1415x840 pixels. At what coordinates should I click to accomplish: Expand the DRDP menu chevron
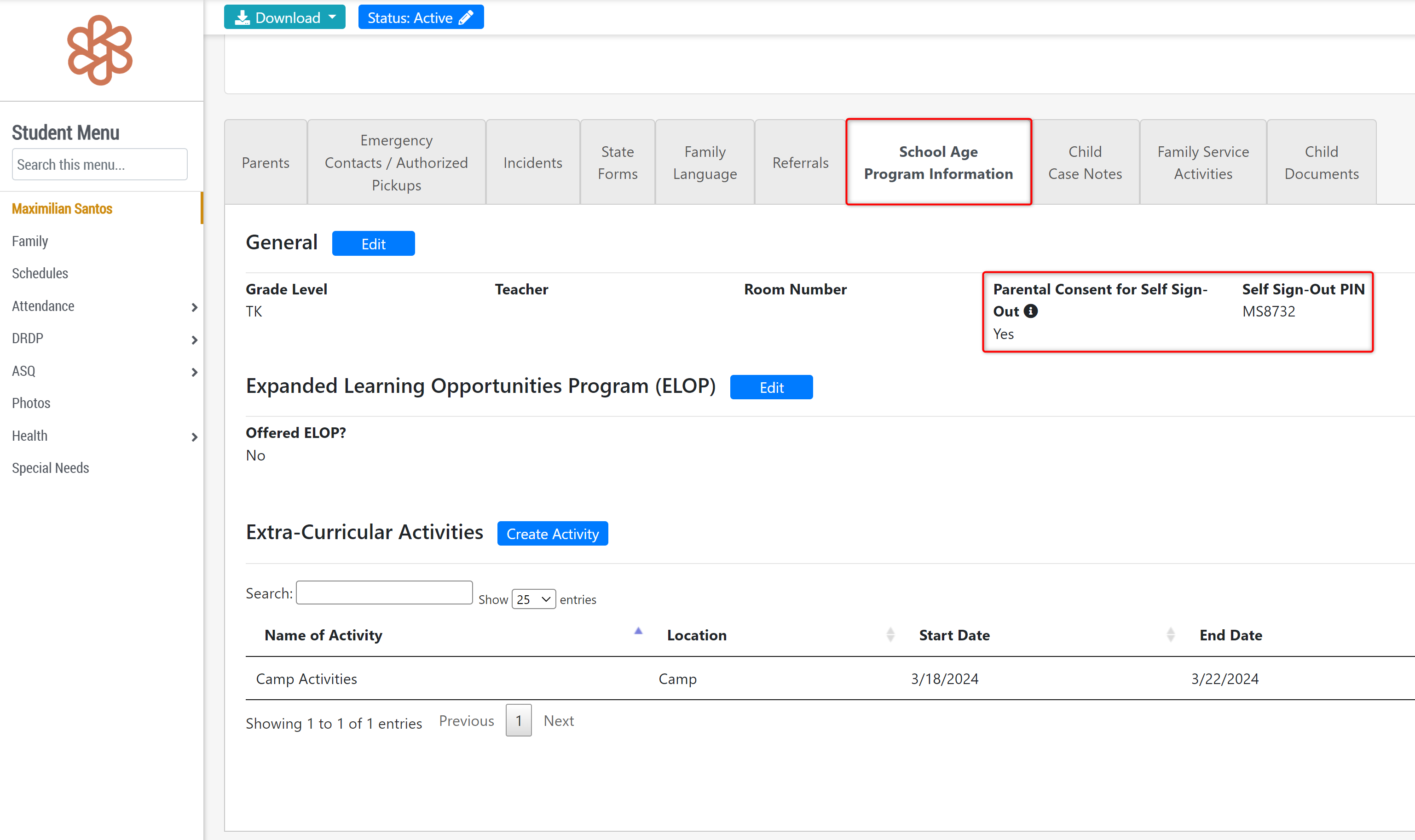click(x=194, y=339)
